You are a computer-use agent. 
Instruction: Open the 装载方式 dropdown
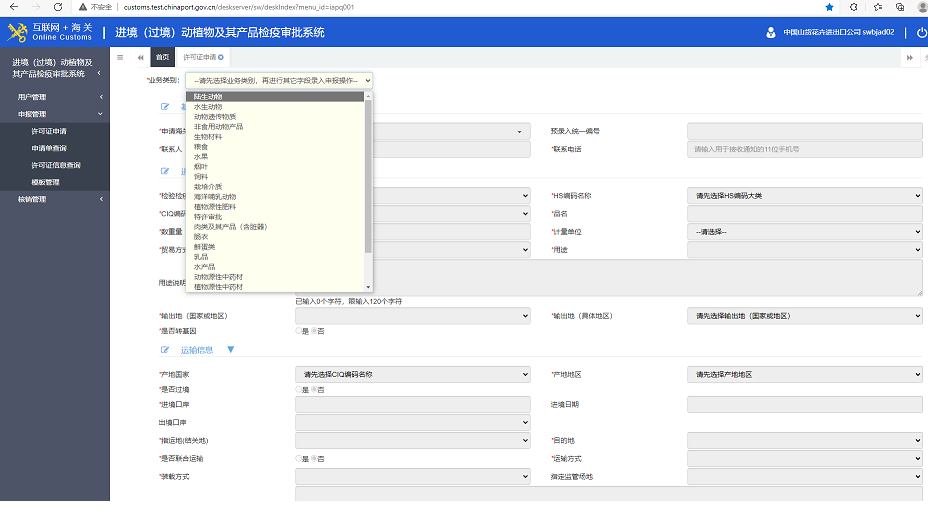pyautogui.click(x=413, y=476)
